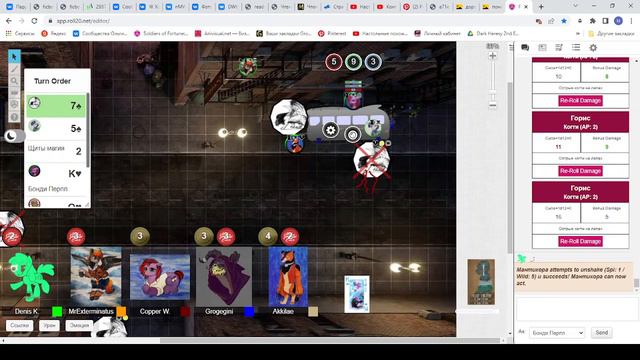This screenshot has width=640, height=360.
Task: Click the token status markers button beside gear
Action: [352, 135]
